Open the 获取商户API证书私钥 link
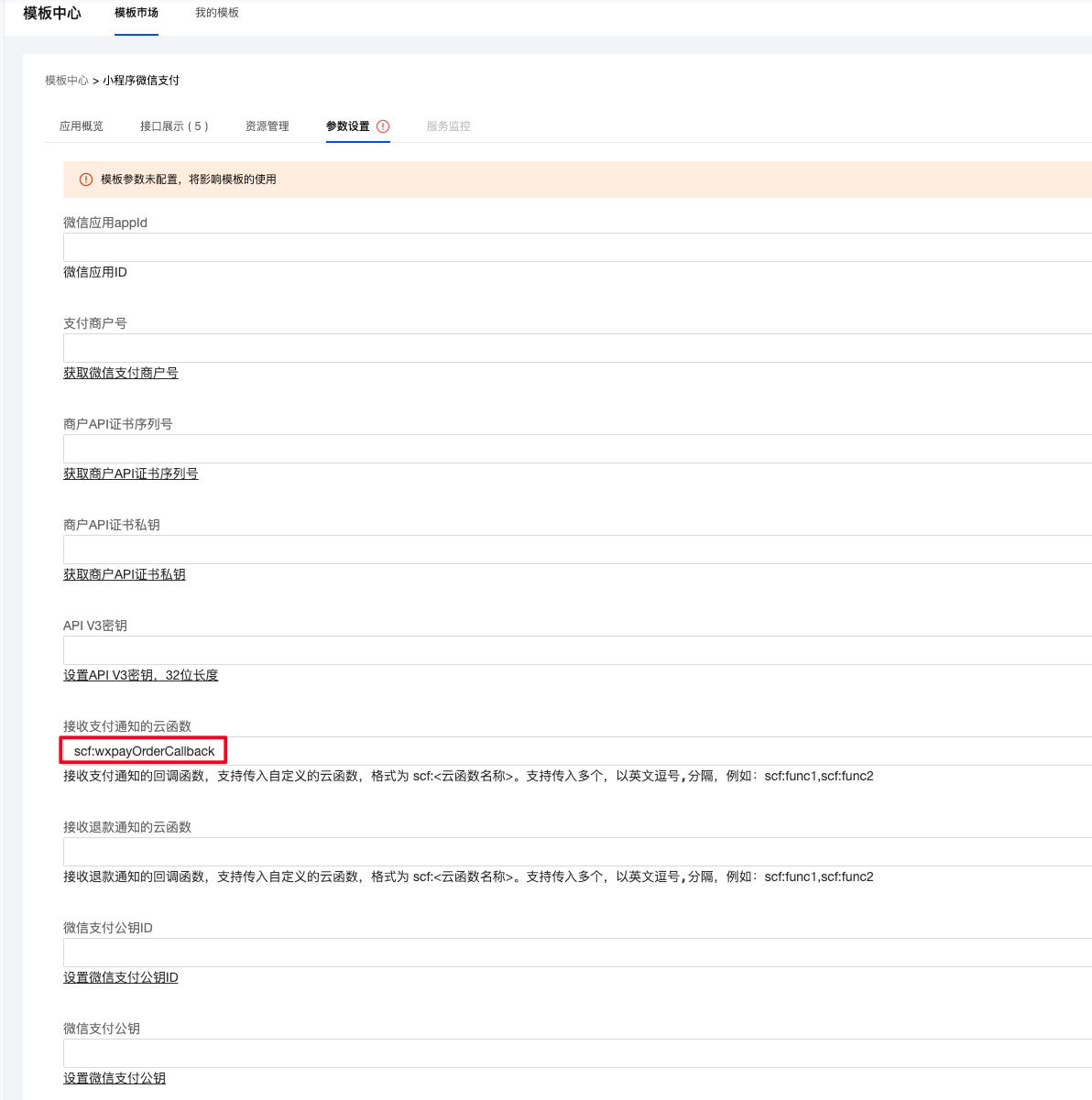This screenshot has height=1100, width=1092. [x=125, y=574]
